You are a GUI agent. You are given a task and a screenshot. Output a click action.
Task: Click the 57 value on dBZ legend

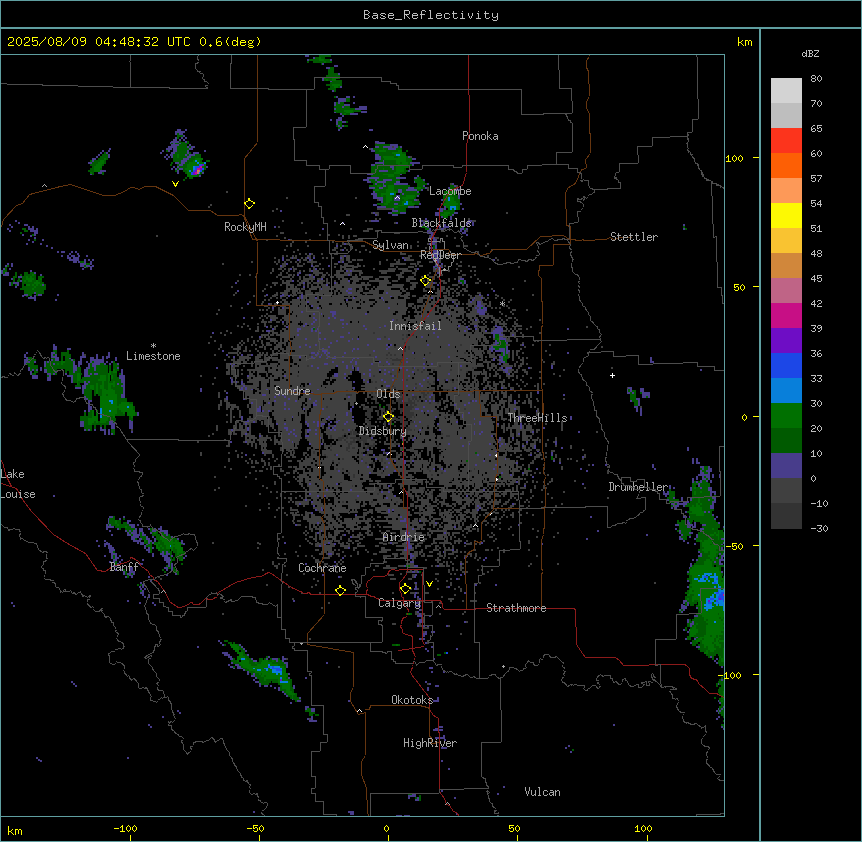pos(816,179)
